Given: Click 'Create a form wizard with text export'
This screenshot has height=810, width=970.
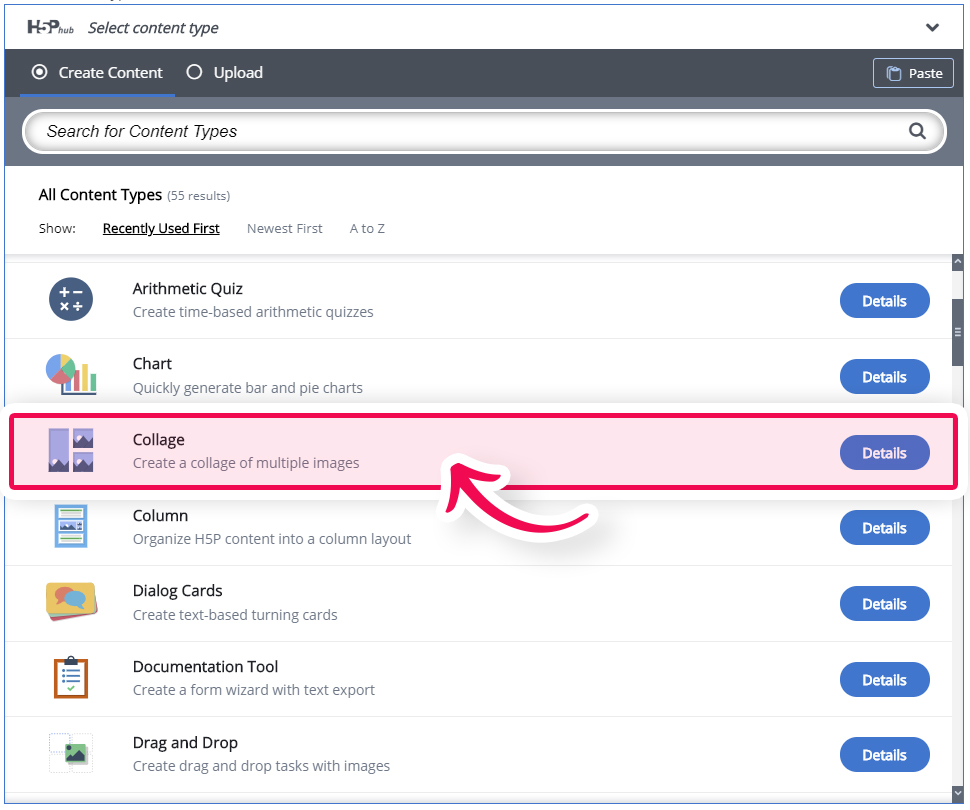Looking at the screenshot, I should click(254, 690).
